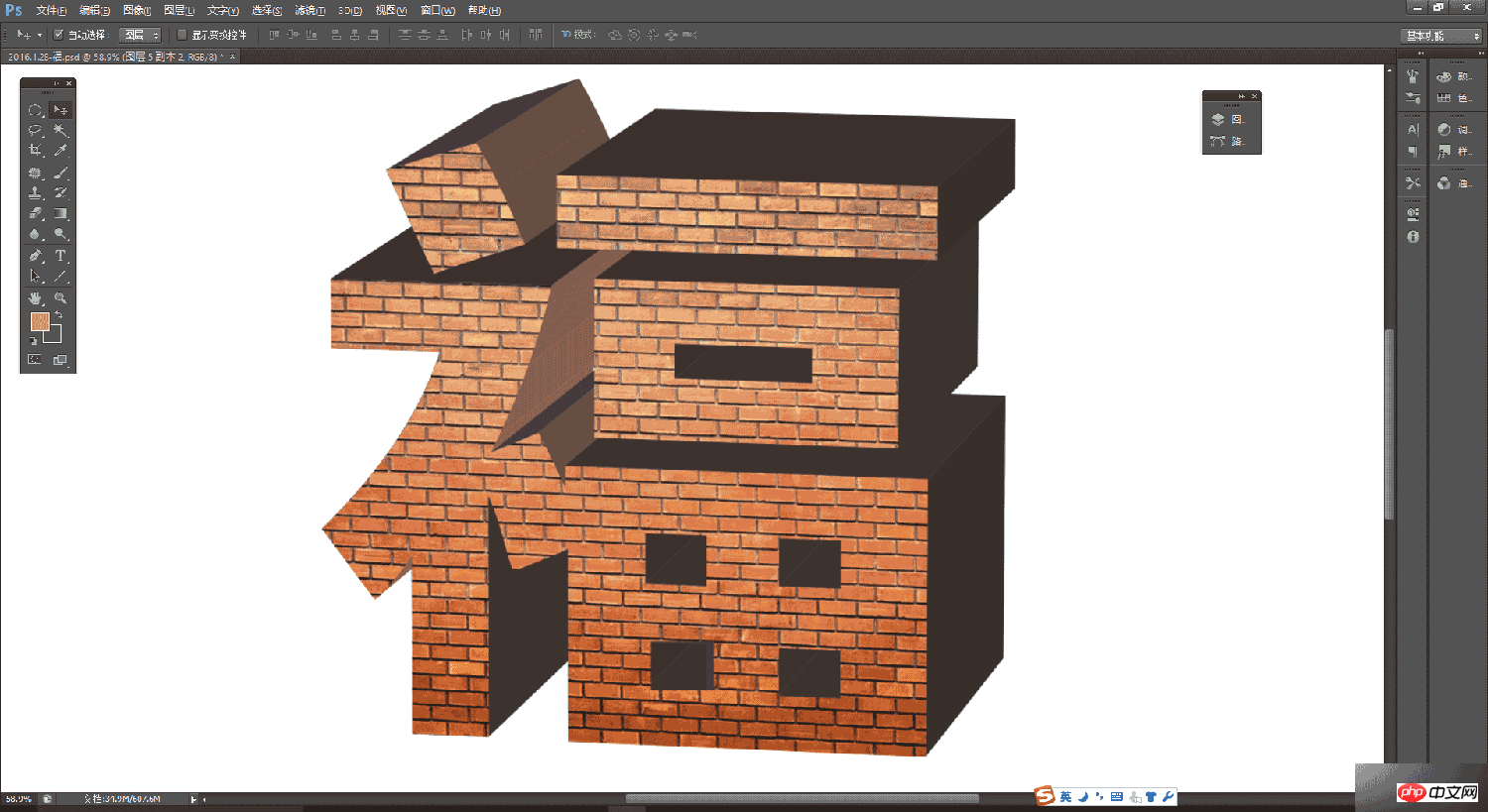The height and width of the screenshot is (812, 1488).
Task: Select the Gradient tool
Action: (x=61, y=213)
